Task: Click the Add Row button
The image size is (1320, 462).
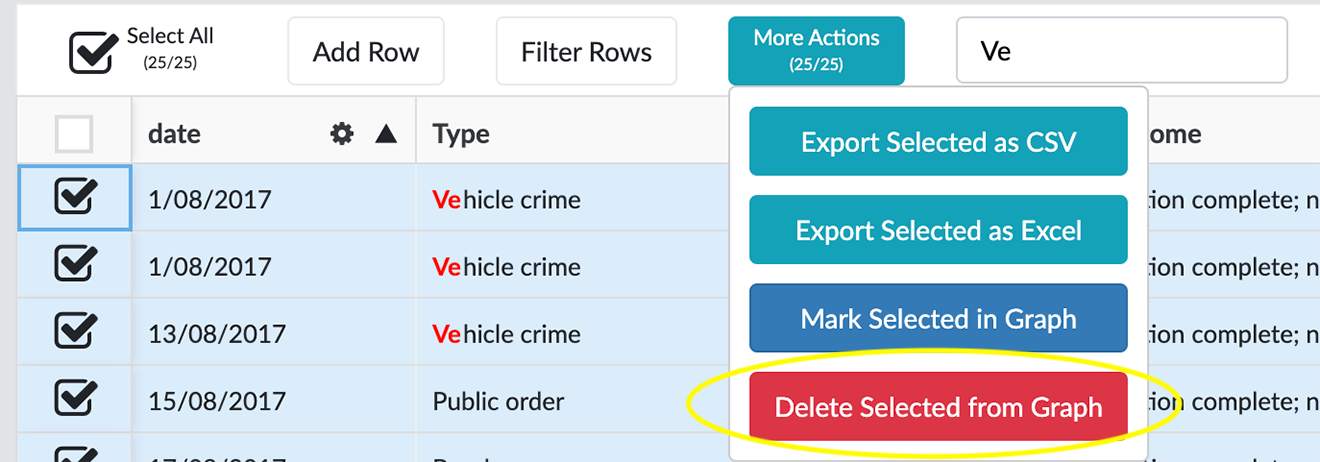Action: click(x=366, y=52)
